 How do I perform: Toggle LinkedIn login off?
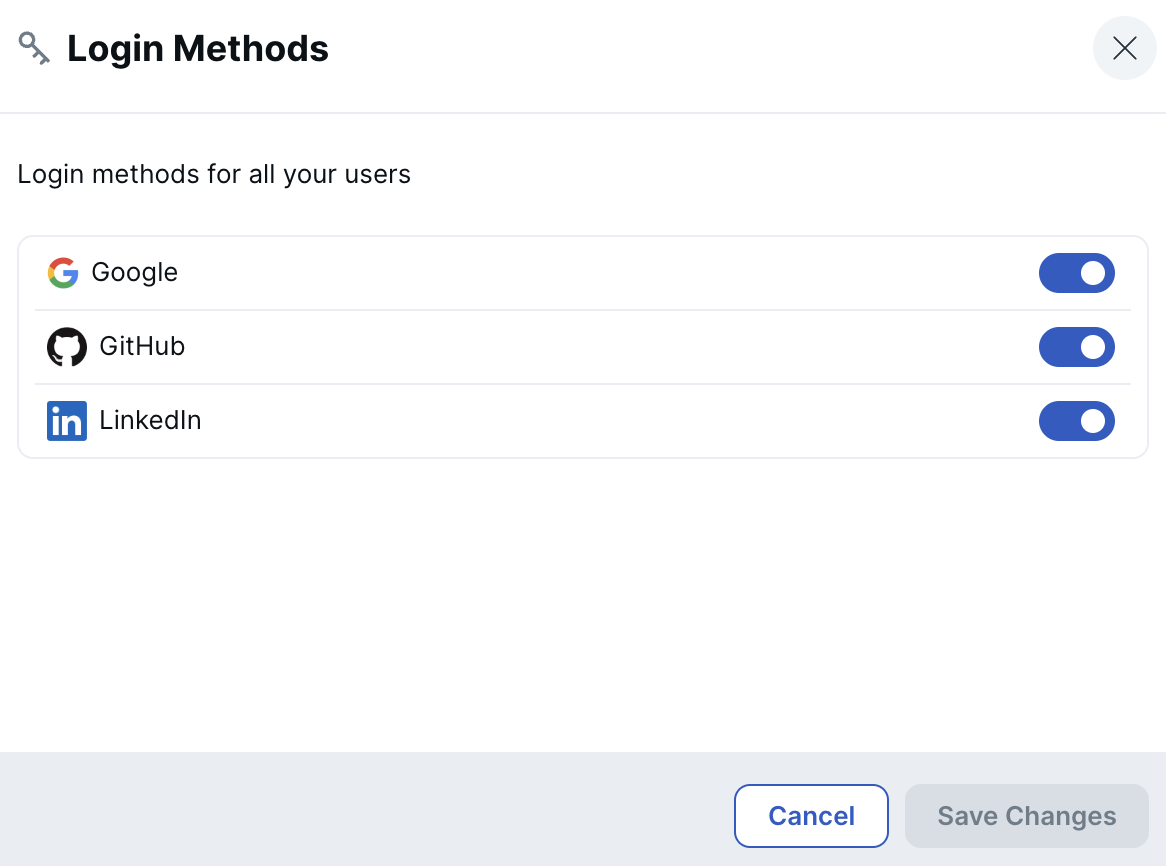(x=1077, y=421)
